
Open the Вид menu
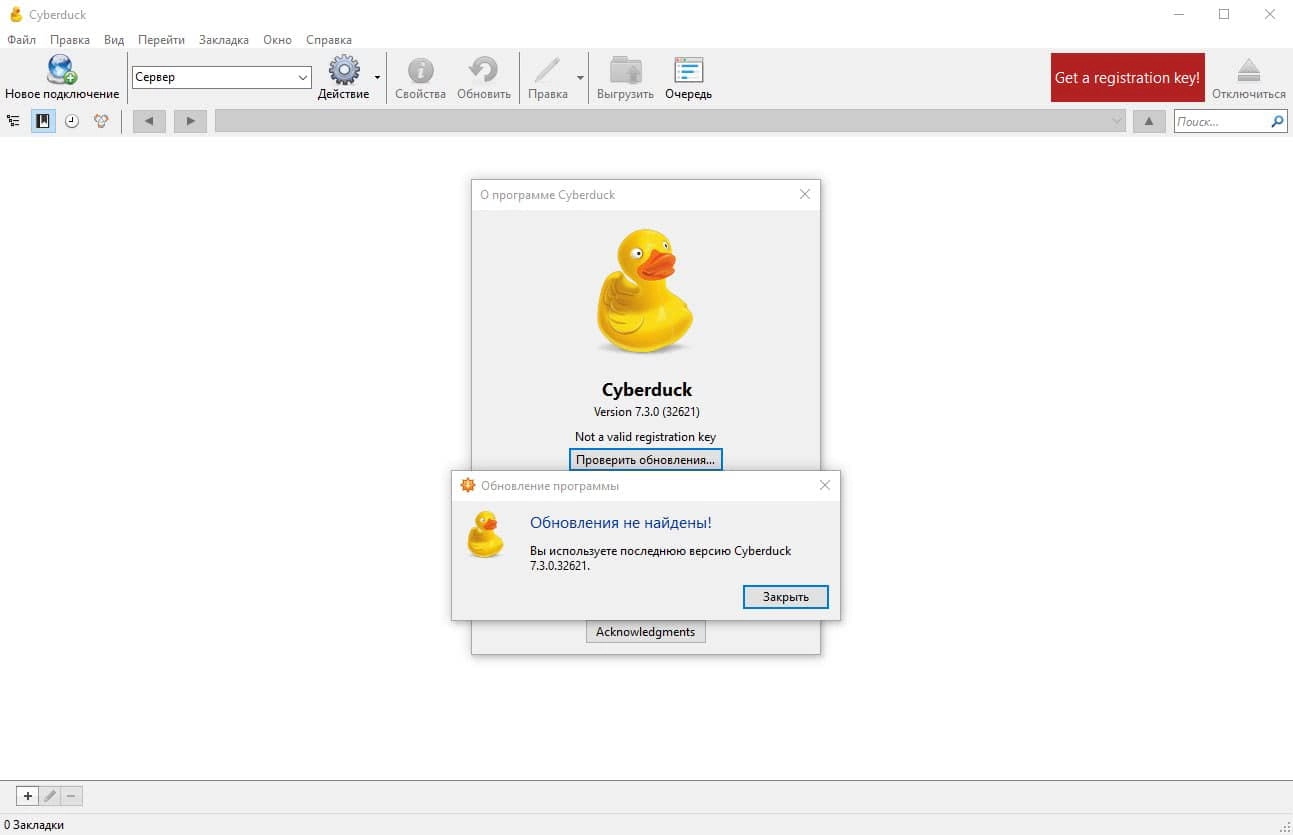tap(114, 40)
